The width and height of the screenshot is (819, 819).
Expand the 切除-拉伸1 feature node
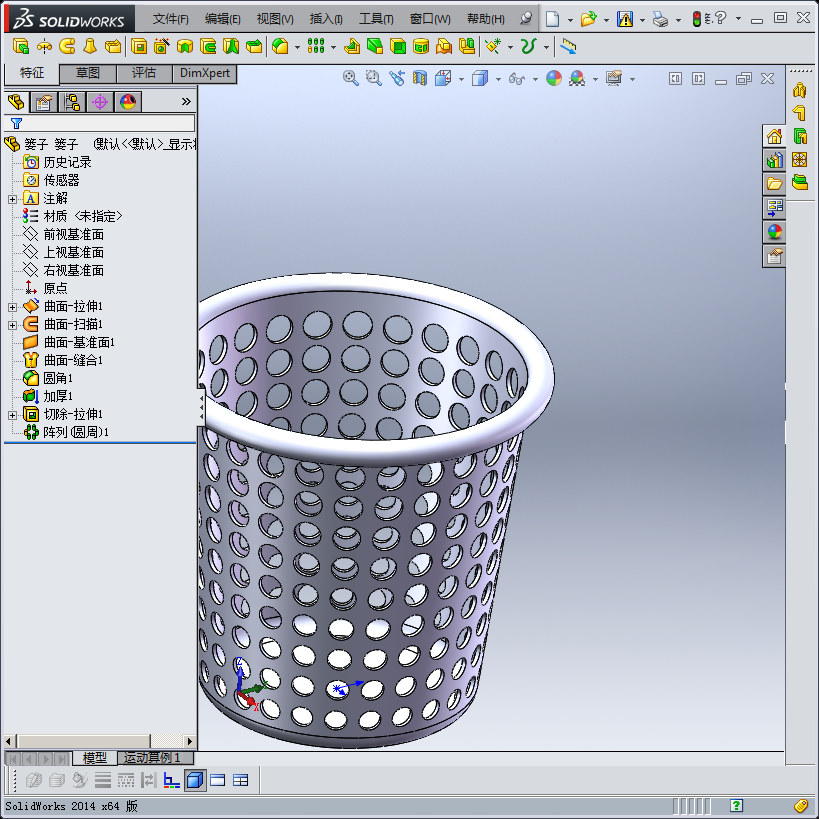(12, 414)
